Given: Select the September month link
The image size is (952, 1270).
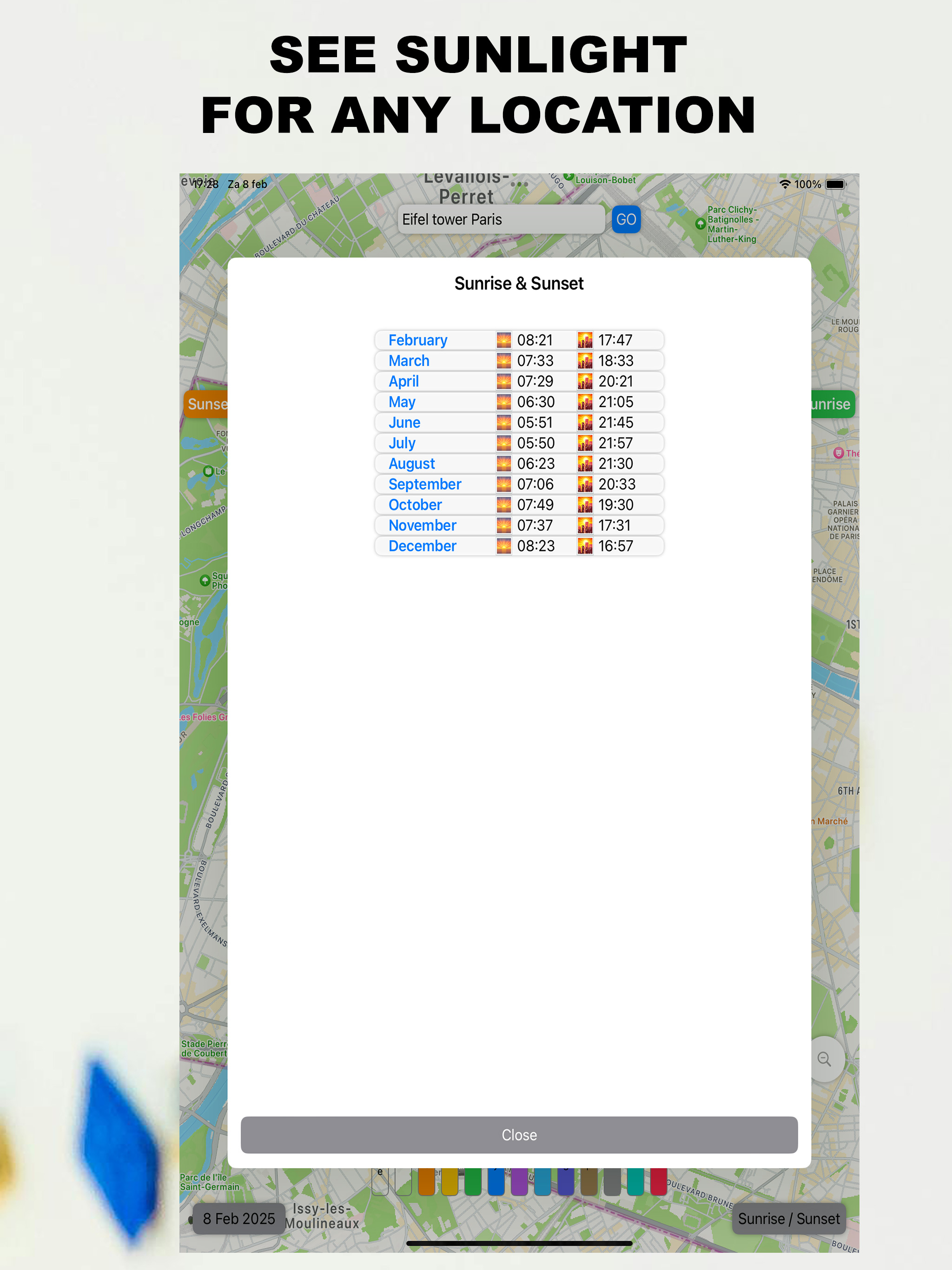Looking at the screenshot, I should click(424, 484).
